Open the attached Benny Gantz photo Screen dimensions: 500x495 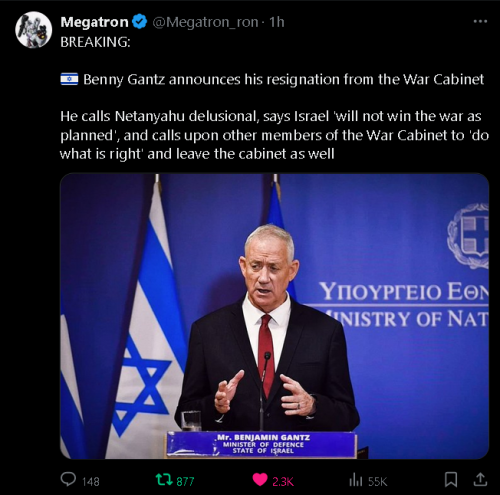coord(274,316)
